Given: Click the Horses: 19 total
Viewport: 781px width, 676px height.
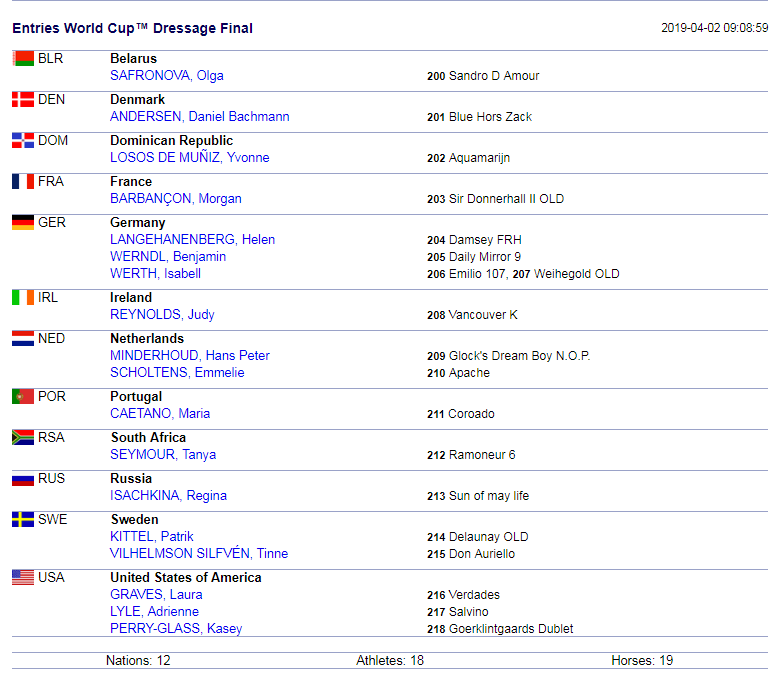Looking at the screenshot, I should [643, 661].
